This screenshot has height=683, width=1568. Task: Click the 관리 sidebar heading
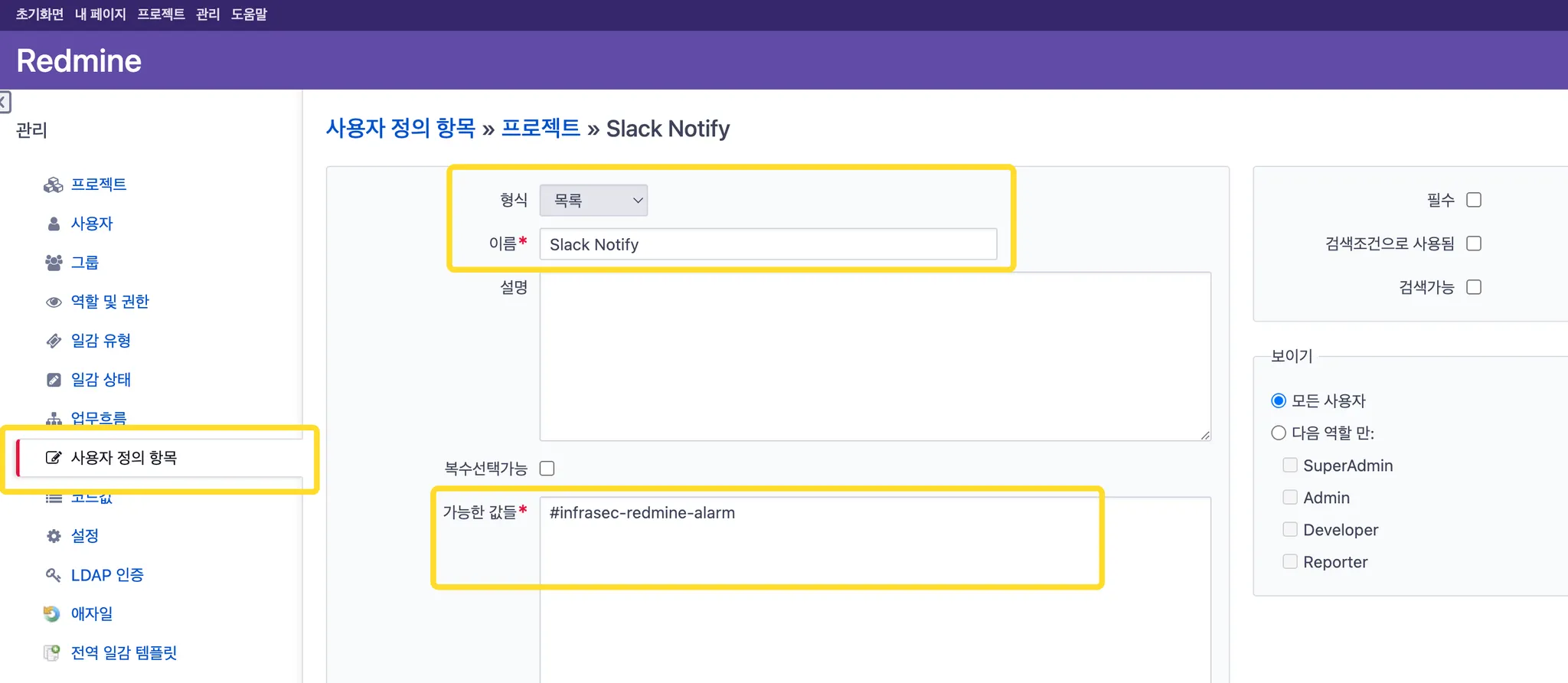click(x=31, y=130)
